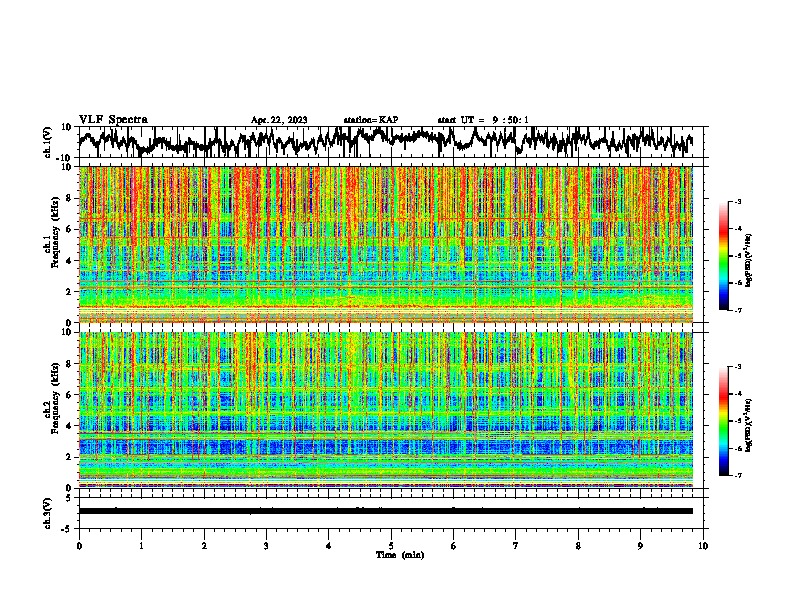Click time axis tick label "10"
Viewport: 792px width, 612px height.
click(703, 546)
